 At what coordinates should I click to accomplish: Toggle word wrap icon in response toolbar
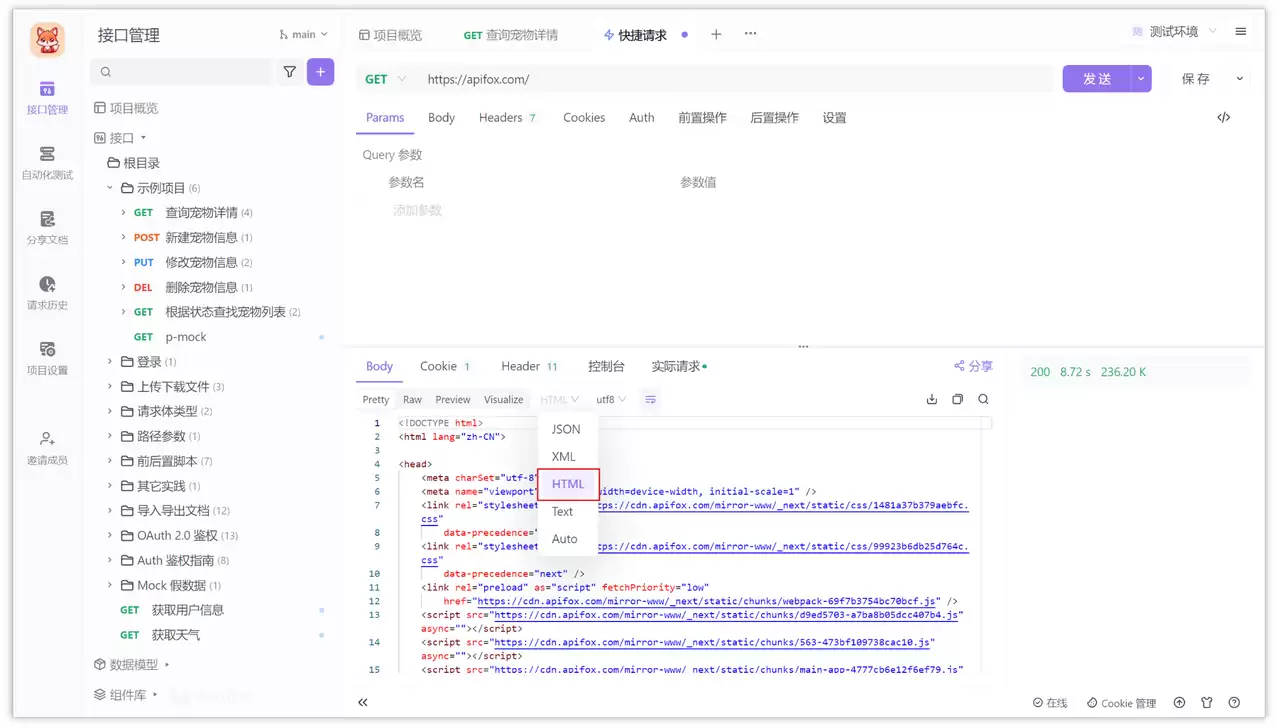tap(650, 399)
